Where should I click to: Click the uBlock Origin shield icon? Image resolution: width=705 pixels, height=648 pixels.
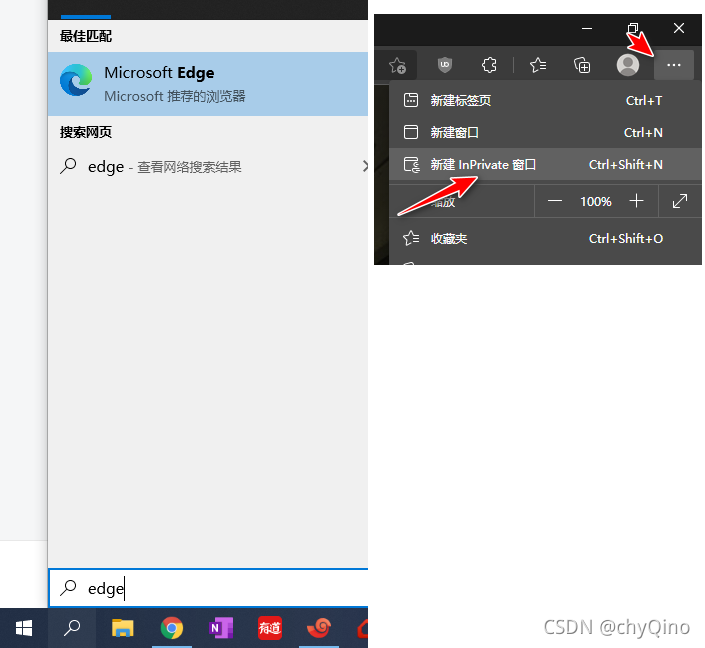[x=445, y=65]
